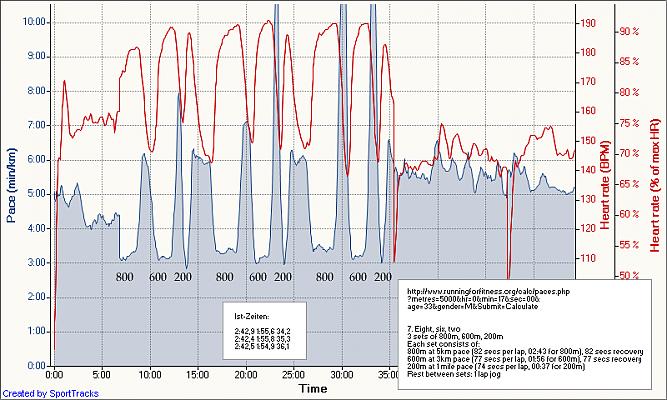Click the 65 % max HR axis value
The height and width of the screenshot is (400, 667).
coord(629,184)
